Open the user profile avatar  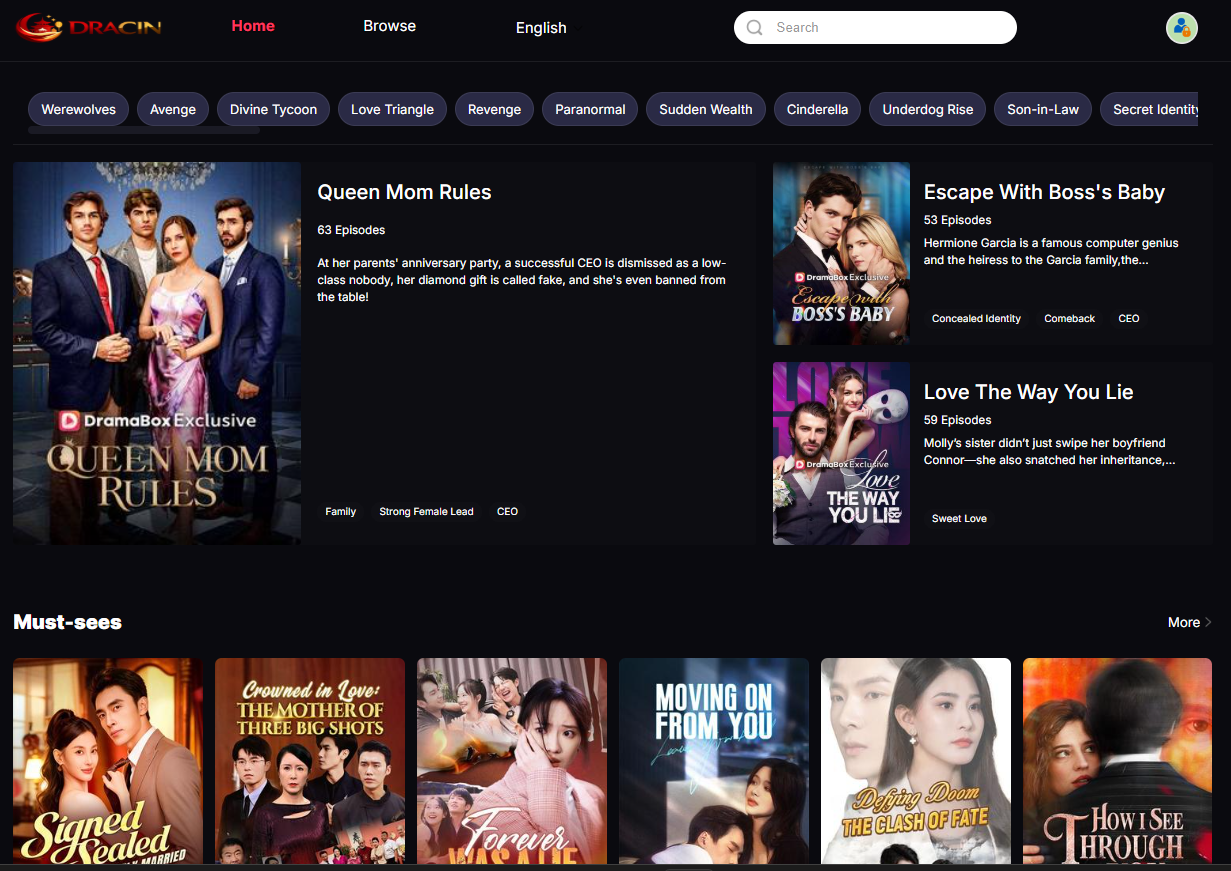[1181, 28]
